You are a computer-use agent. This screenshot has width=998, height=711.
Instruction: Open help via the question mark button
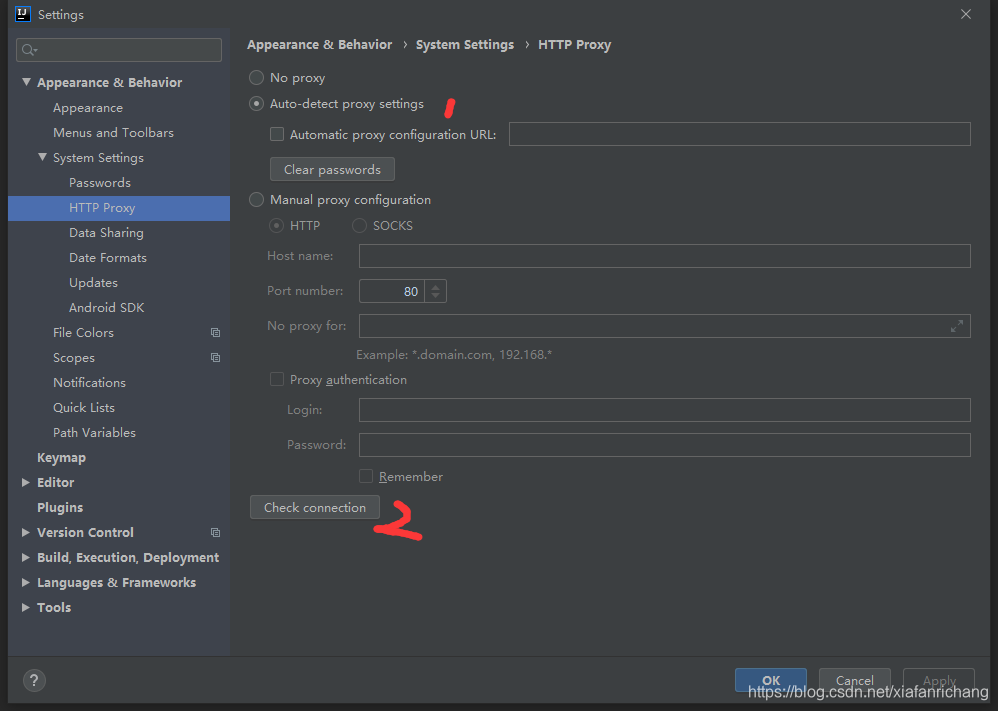[34, 680]
